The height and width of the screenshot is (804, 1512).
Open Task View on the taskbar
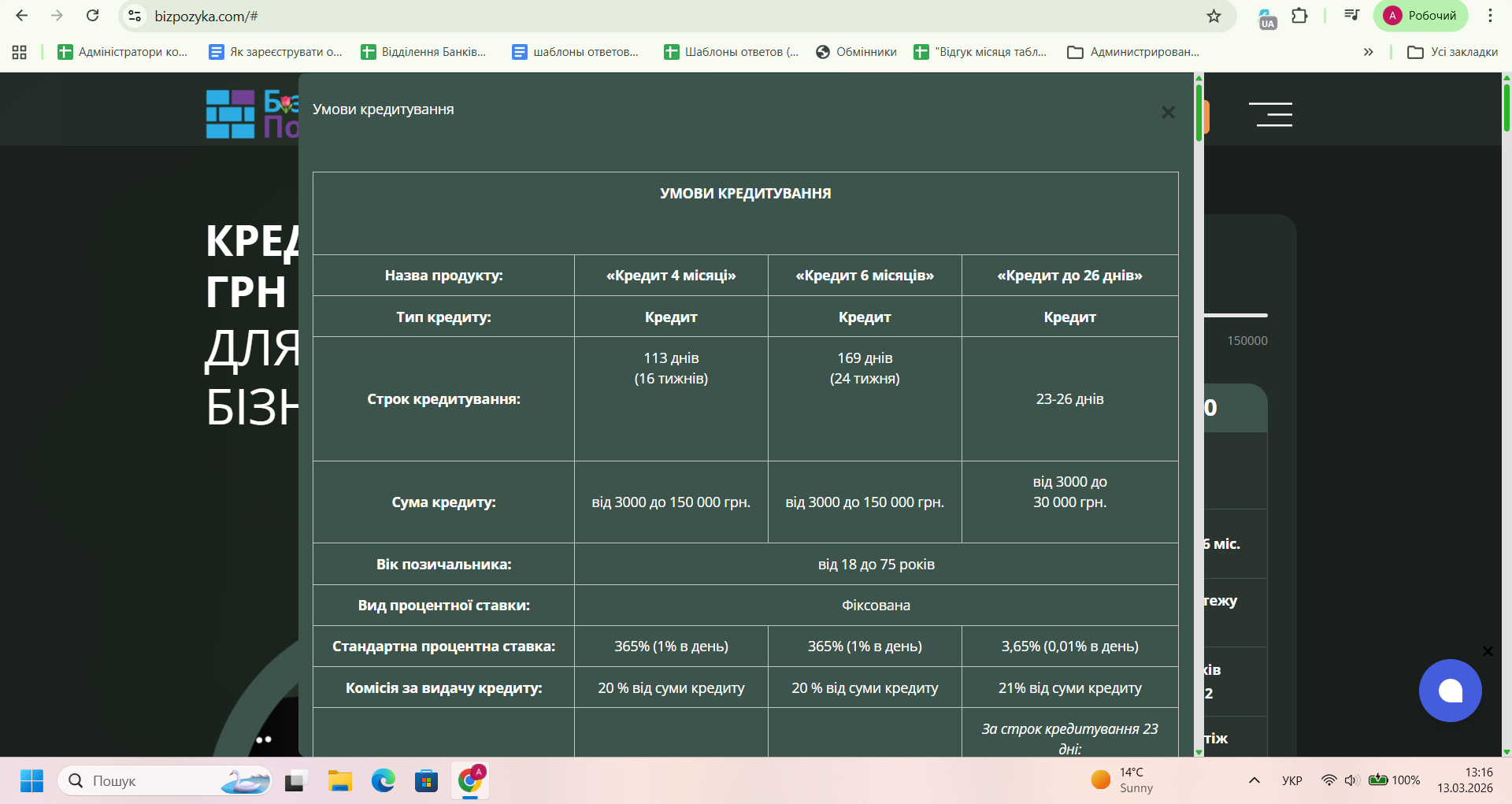(x=295, y=780)
